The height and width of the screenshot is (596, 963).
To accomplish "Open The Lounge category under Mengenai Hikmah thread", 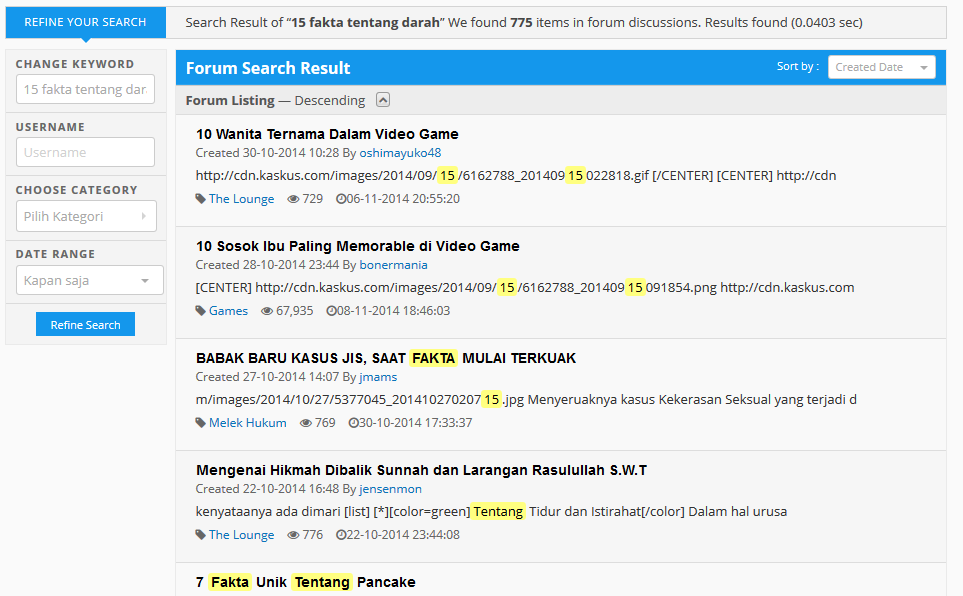I will pyautogui.click(x=241, y=535).
